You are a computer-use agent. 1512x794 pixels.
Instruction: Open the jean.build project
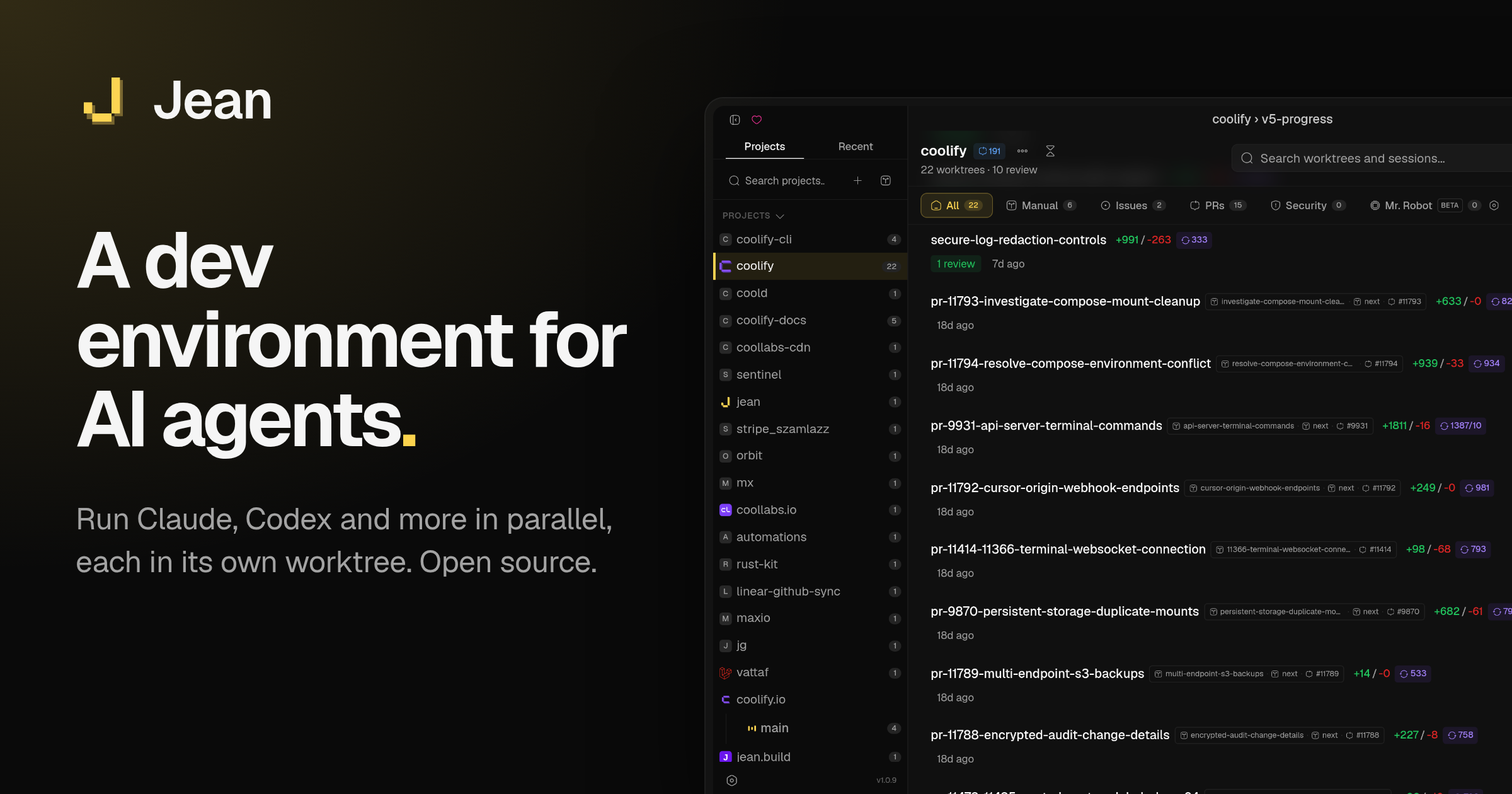810,757
